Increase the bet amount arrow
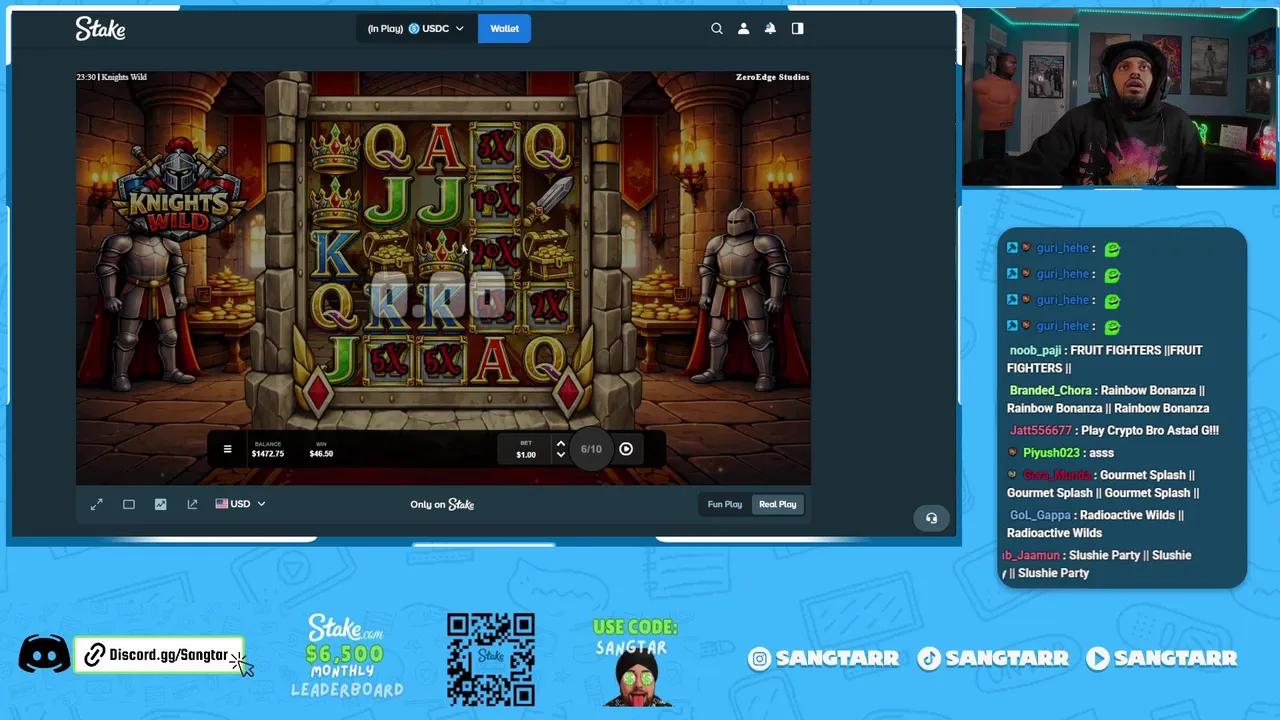This screenshot has width=1280, height=720. [x=560, y=443]
